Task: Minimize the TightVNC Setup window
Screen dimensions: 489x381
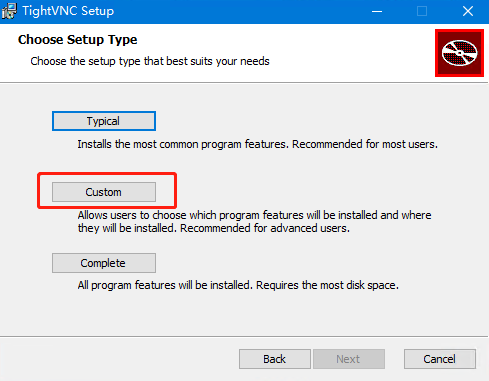Action: [x=377, y=11]
